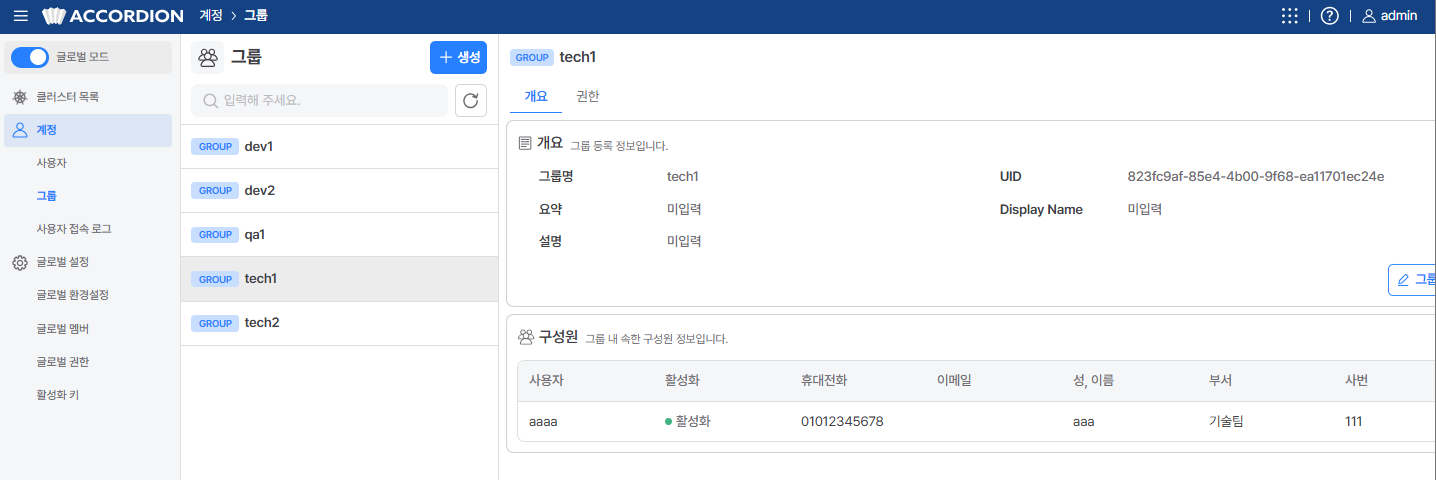Open the admin user menu
The image size is (1436, 480).
(1389, 16)
